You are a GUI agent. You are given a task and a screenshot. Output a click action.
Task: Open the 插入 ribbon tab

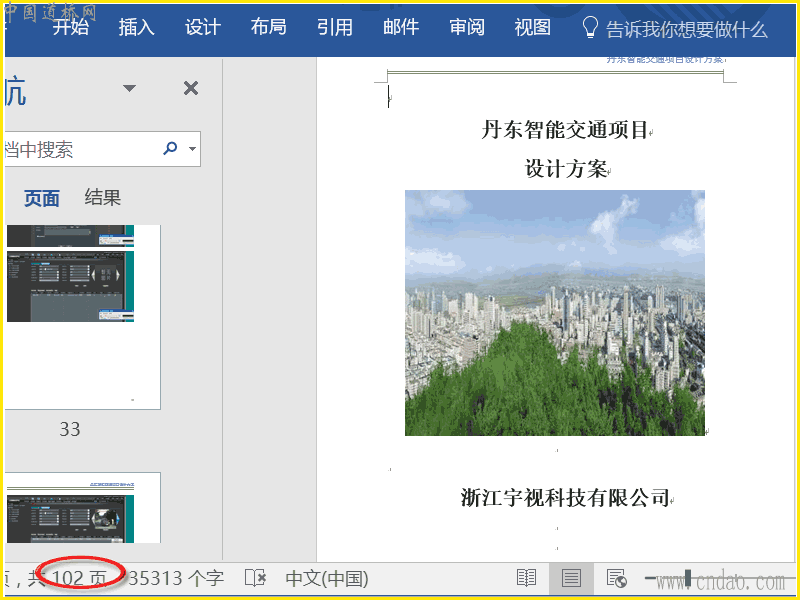[136, 27]
